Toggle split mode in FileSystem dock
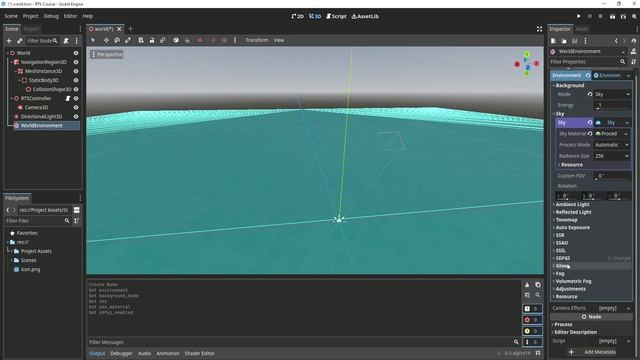Screen dimensions: 640x360 pyautogui.click(x=76, y=210)
